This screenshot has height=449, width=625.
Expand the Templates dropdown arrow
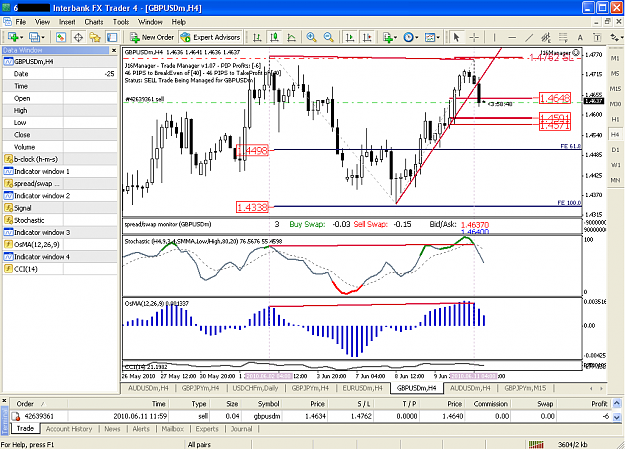click(438, 37)
